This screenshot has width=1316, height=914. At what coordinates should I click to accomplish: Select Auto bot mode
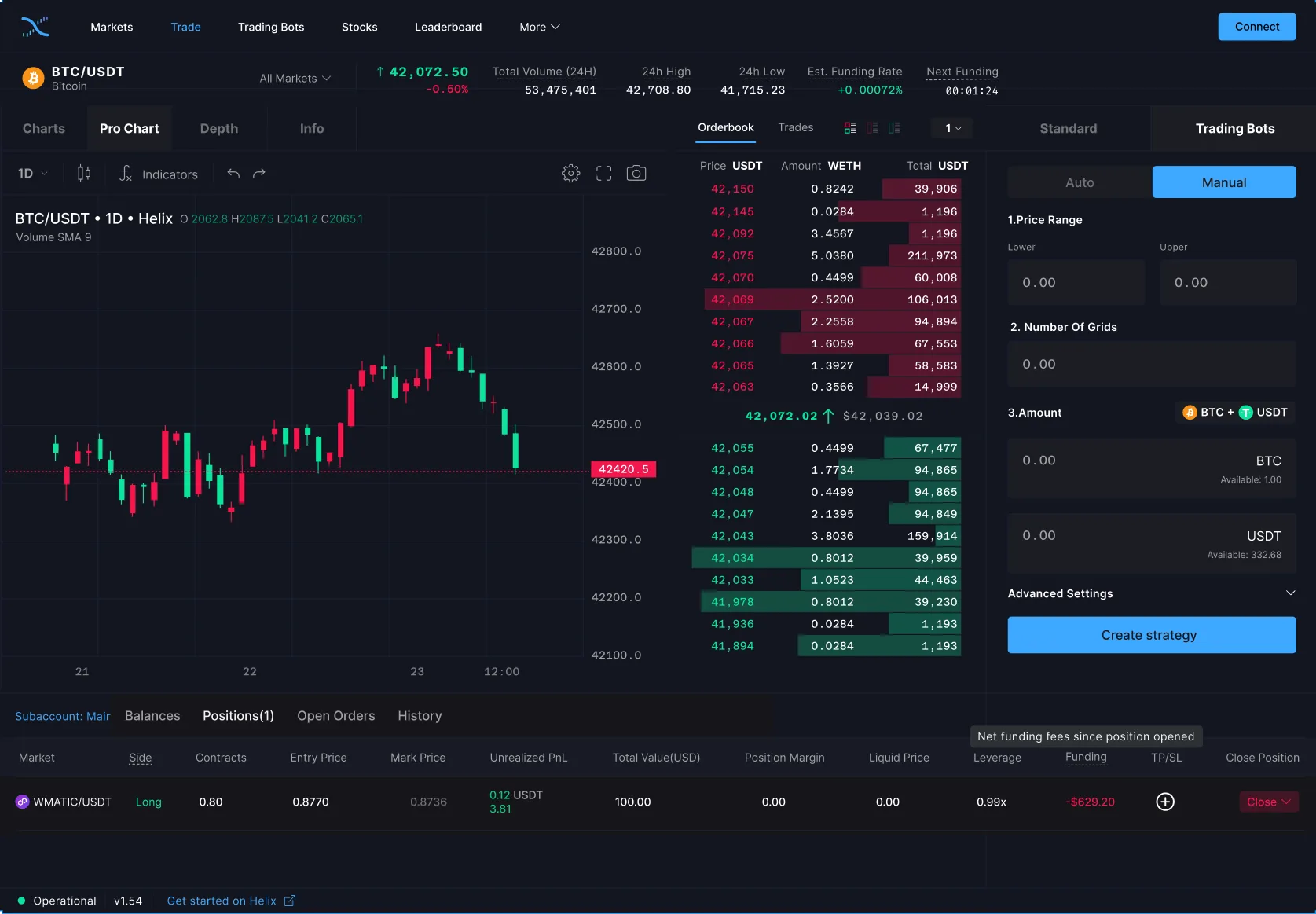(x=1080, y=182)
